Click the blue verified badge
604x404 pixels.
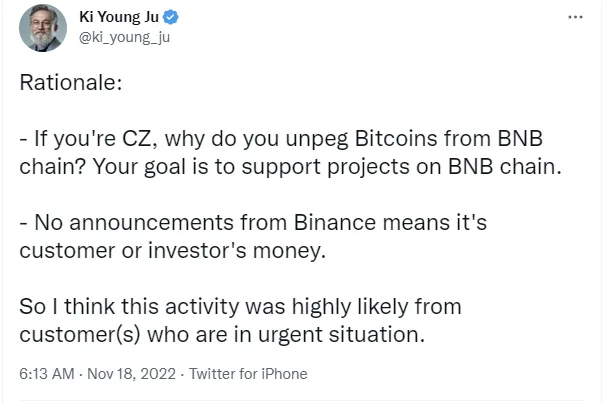tap(170, 17)
